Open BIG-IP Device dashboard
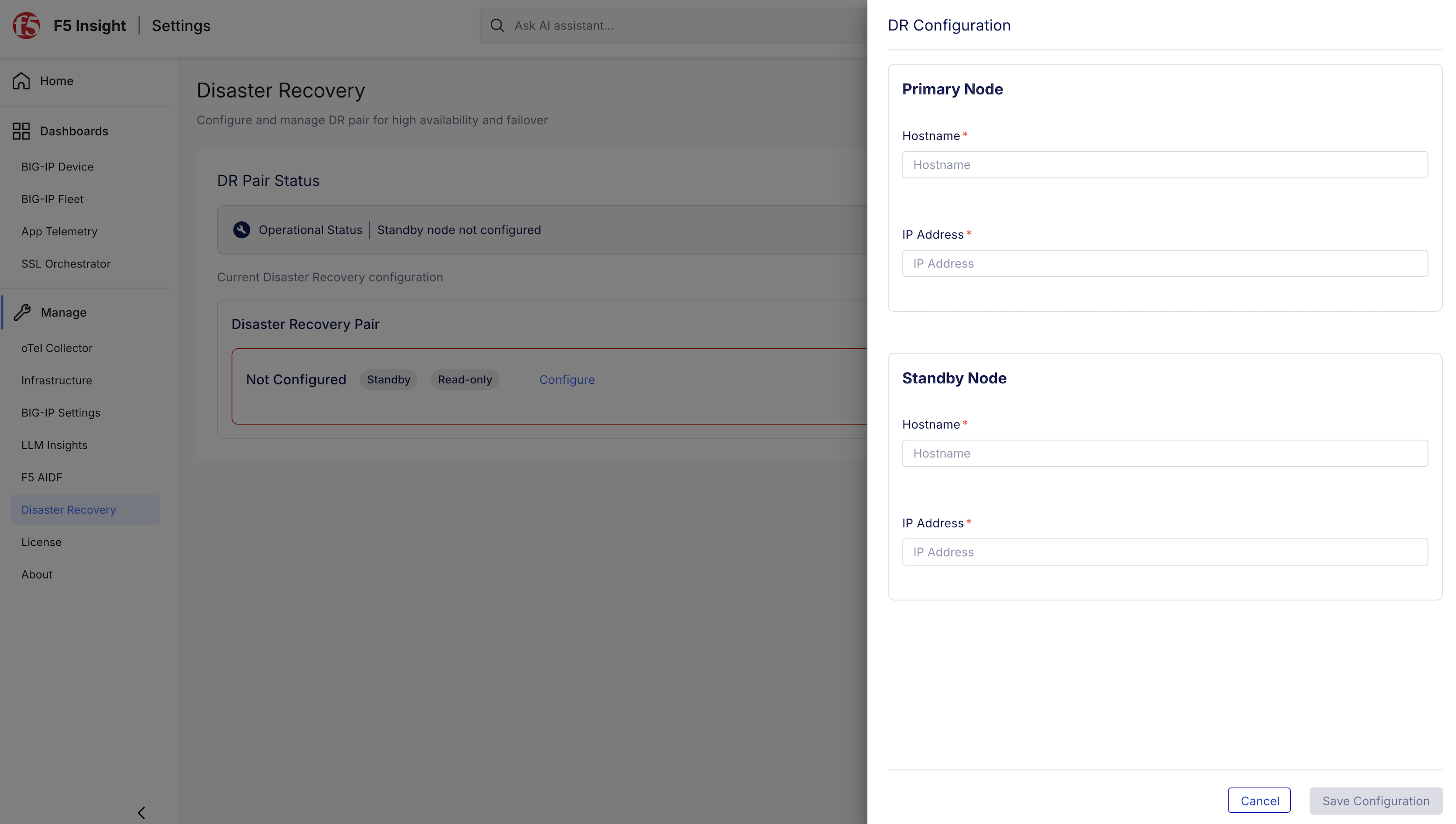This screenshot has height=824, width=1456. pyautogui.click(x=58, y=167)
